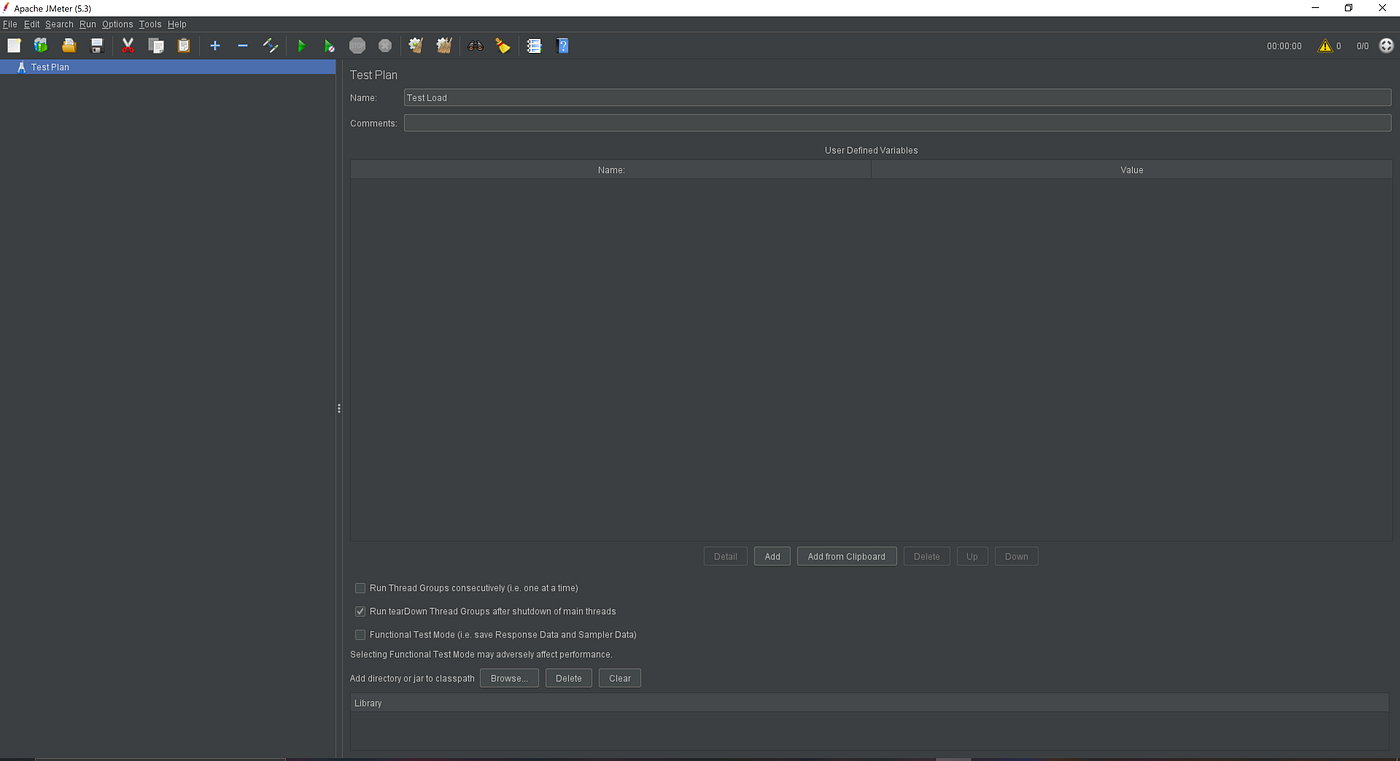Collapse all tree nodes with minus icon
1400x761 pixels.
242,46
